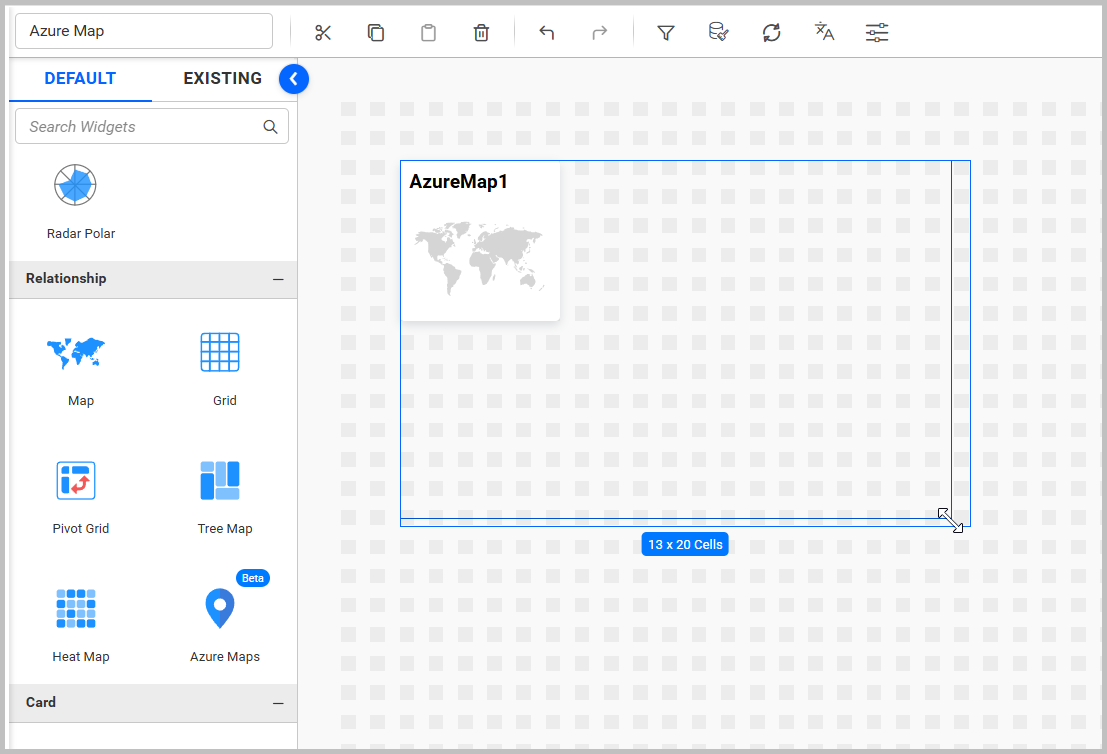Collapse the Relationship widget section

coord(279,279)
